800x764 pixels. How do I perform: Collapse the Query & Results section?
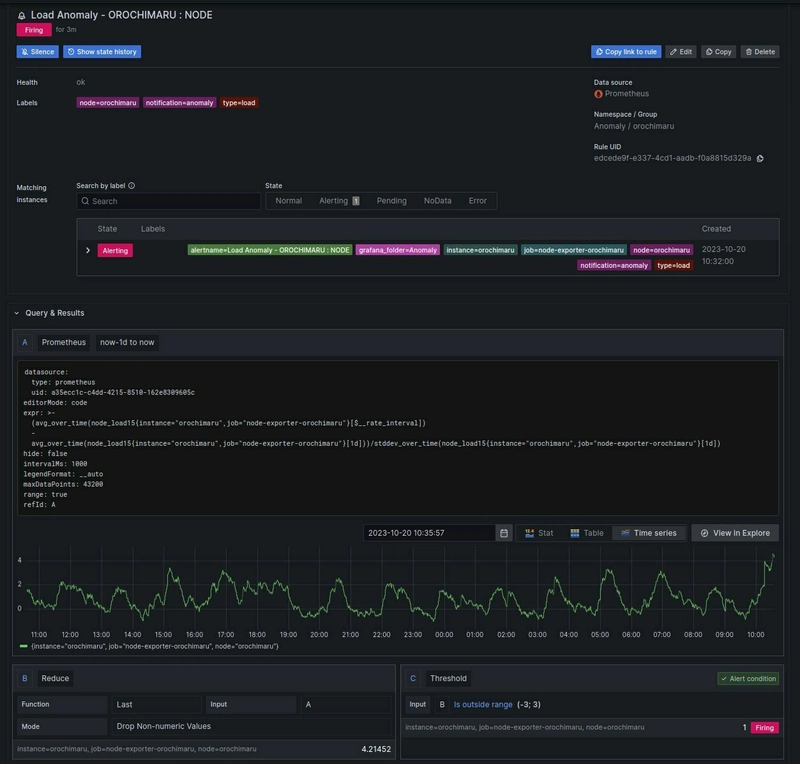point(17,313)
